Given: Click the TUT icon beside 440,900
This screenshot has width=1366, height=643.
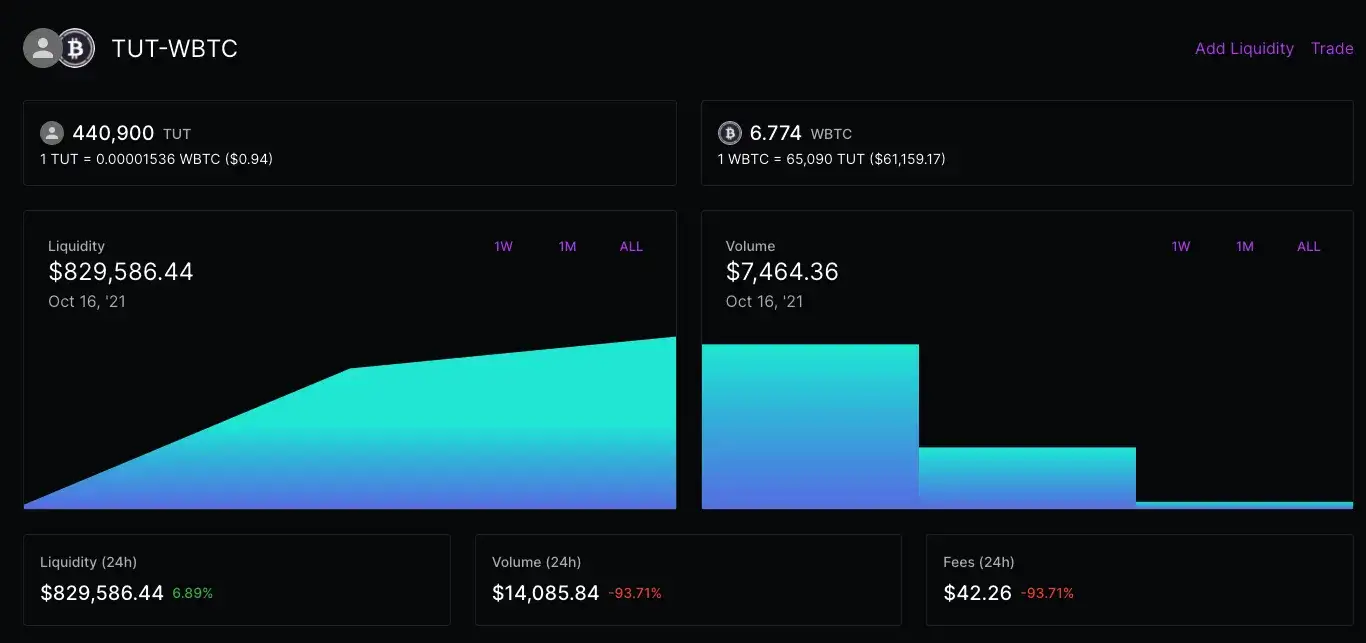Looking at the screenshot, I should (x=52, y=133).
